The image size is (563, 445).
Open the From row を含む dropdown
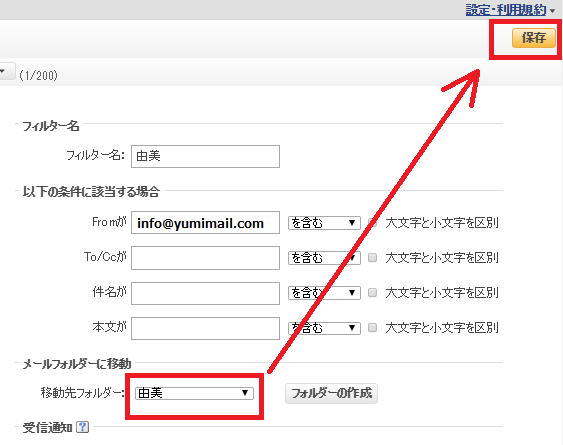324,223
